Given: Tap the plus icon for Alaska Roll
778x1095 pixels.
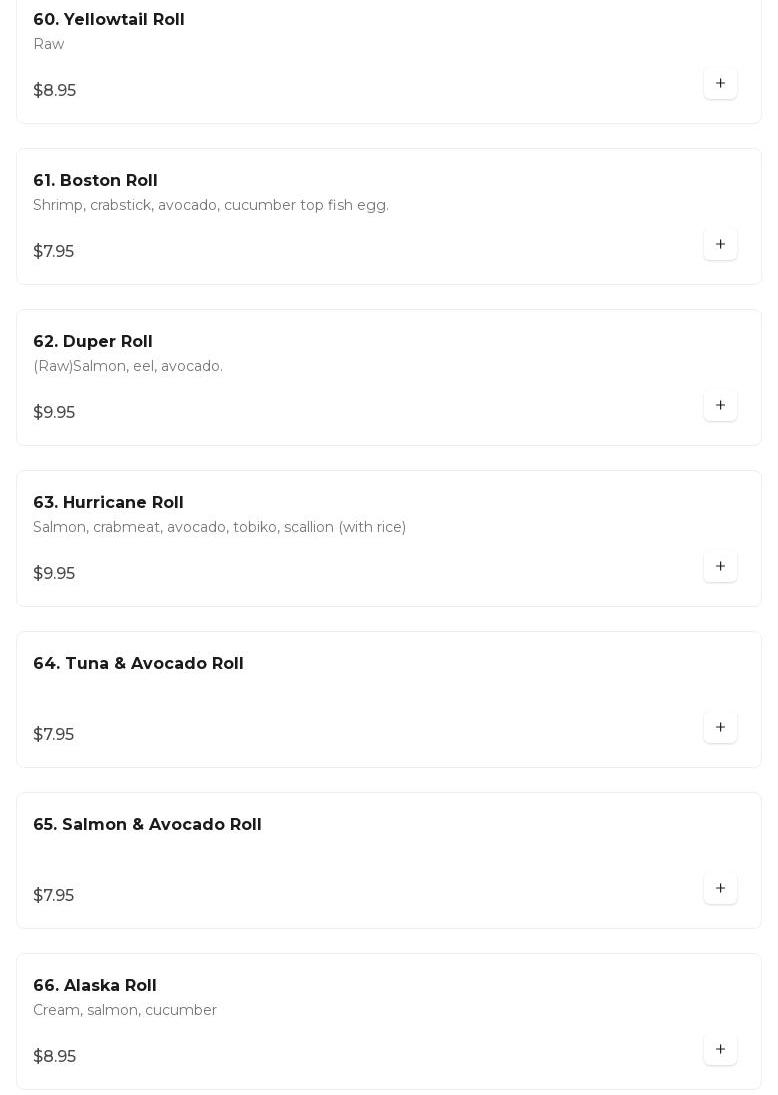Looking at the screenshot, I should 720,1049.
